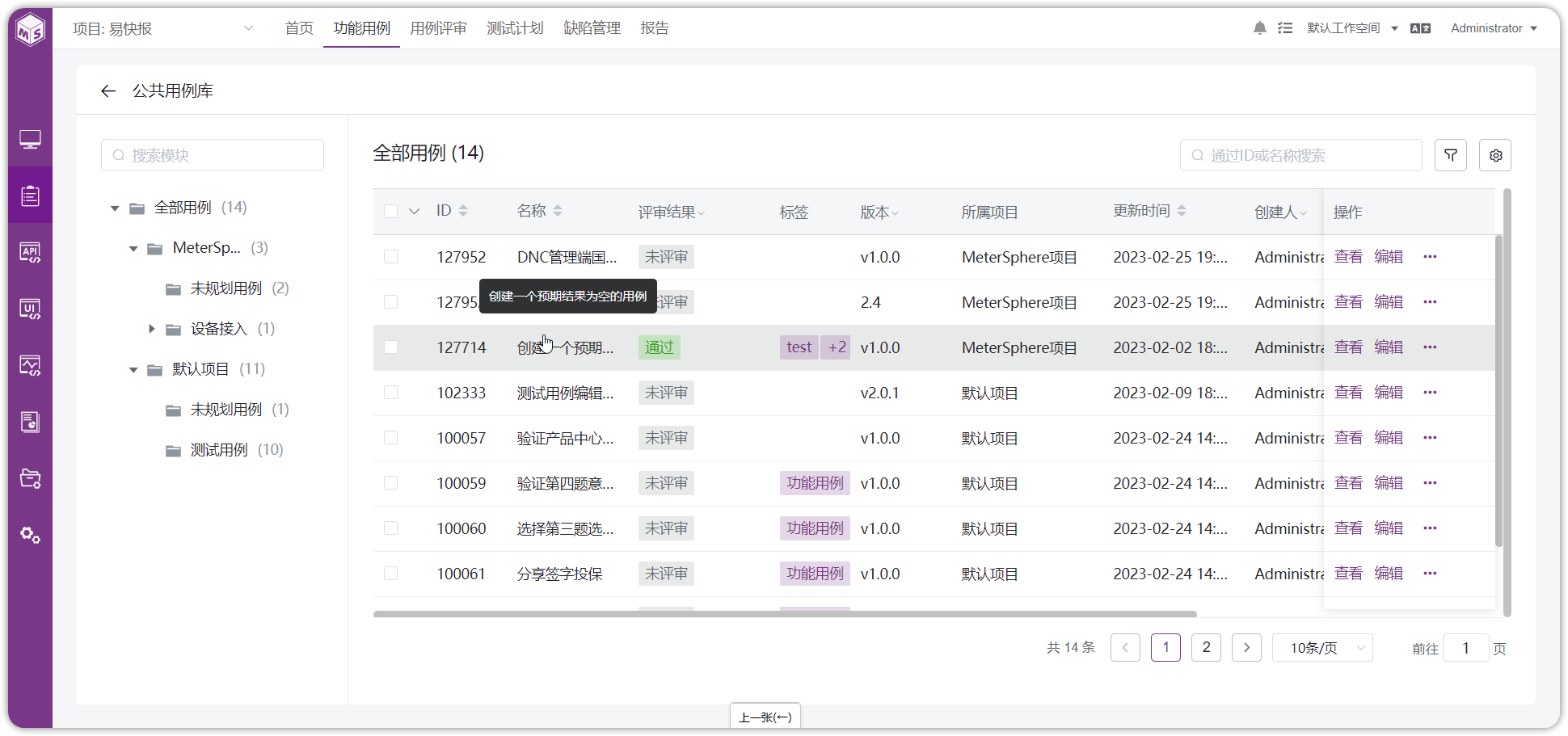
Task: Open the report statistics sidebar icon
Action: click(x=30, y=422)
